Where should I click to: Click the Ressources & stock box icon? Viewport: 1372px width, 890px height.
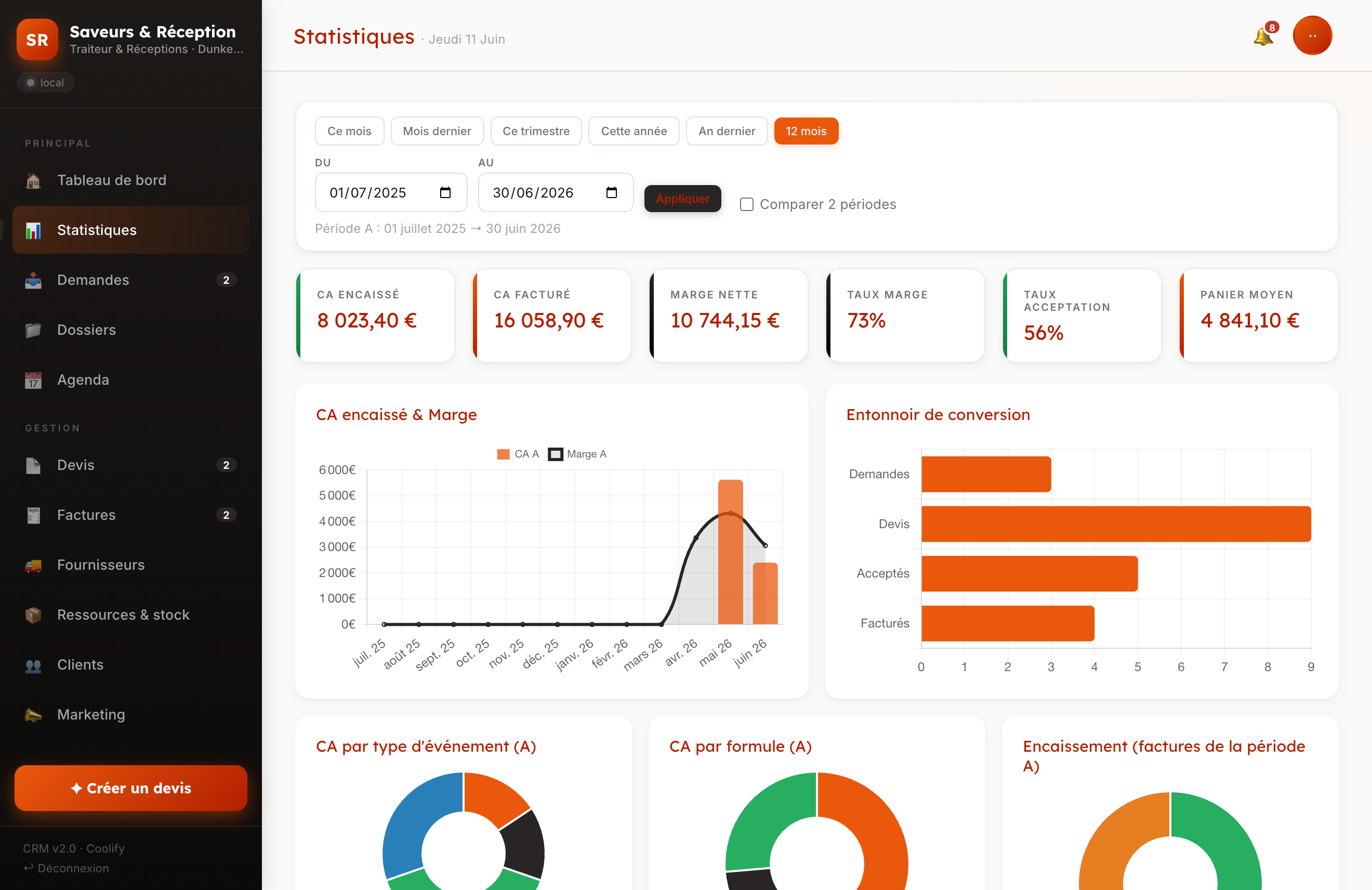(x=33, y=615)
